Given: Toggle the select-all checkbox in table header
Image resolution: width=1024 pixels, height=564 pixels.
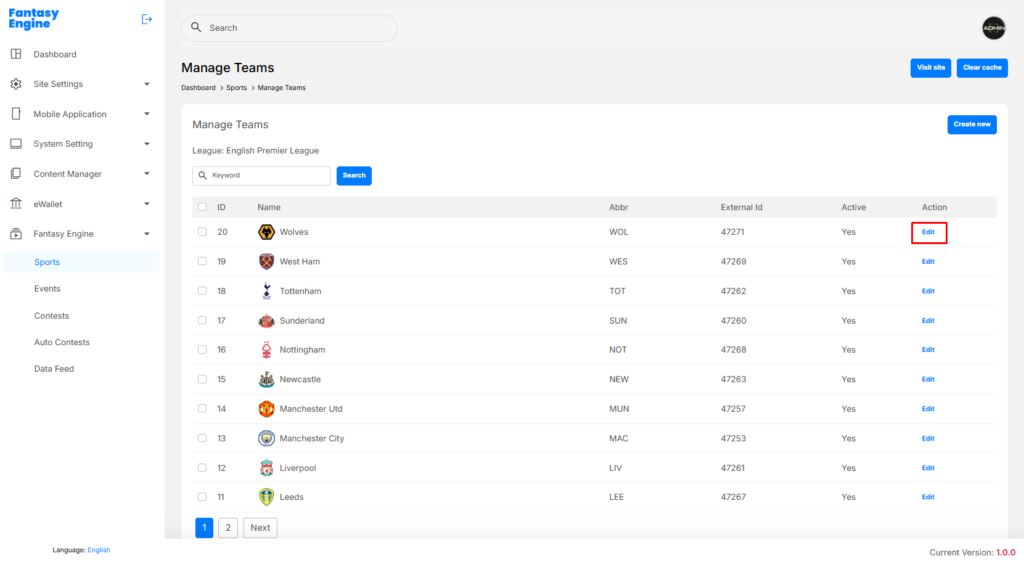Looking at the screenshot, I should (202, 207).
